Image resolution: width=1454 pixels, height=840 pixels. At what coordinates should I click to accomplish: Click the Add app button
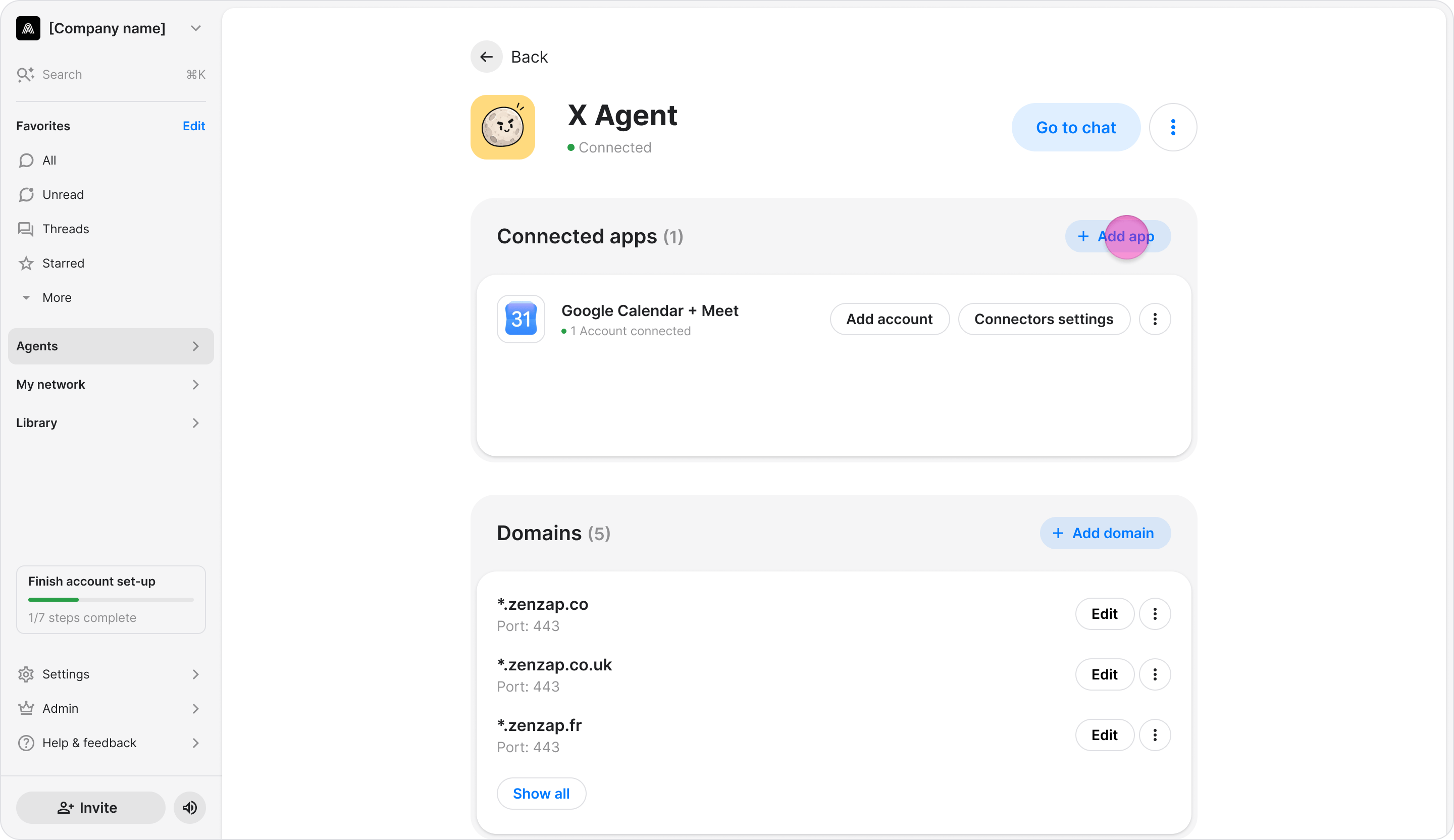pos(1118,236)
